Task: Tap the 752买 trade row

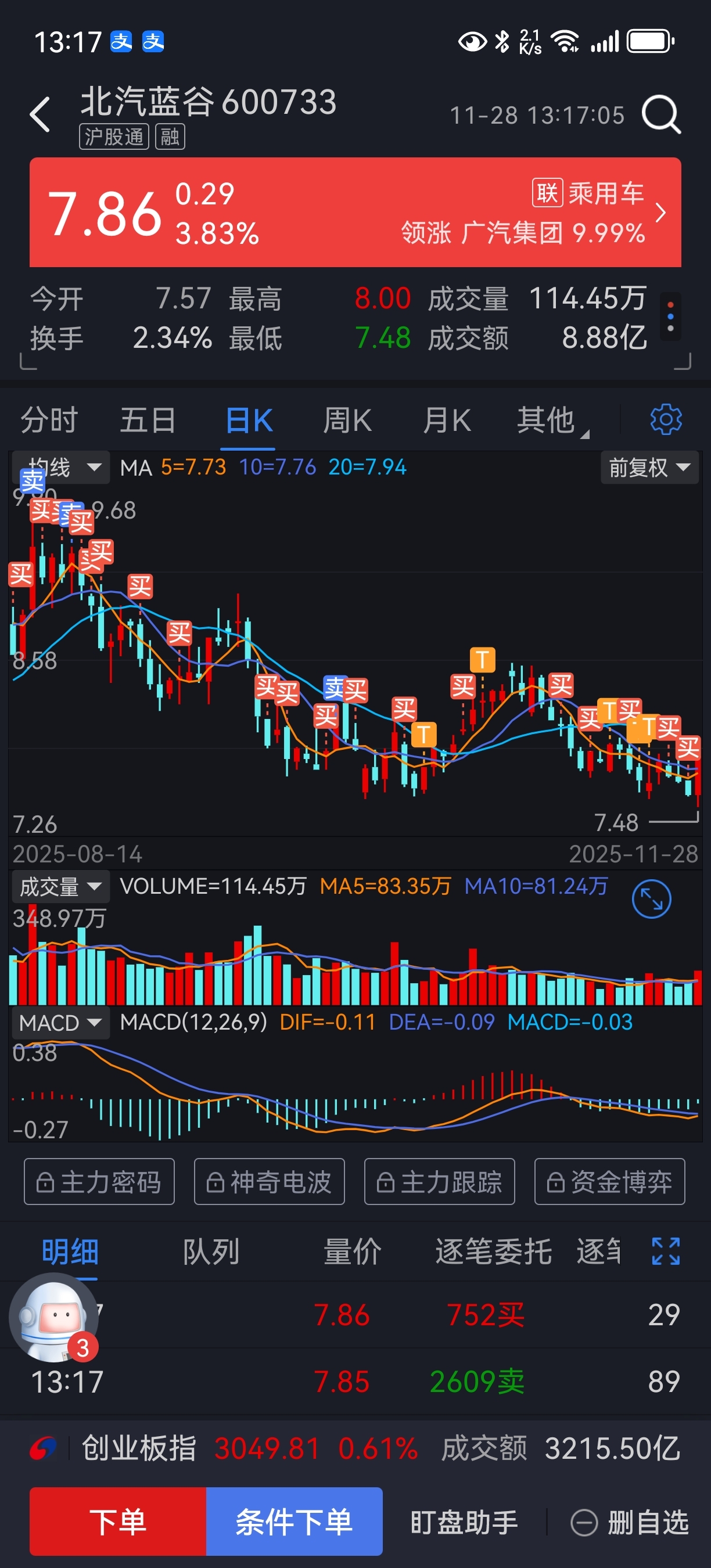Action: pyautogui.click(x=355, y=1314)
